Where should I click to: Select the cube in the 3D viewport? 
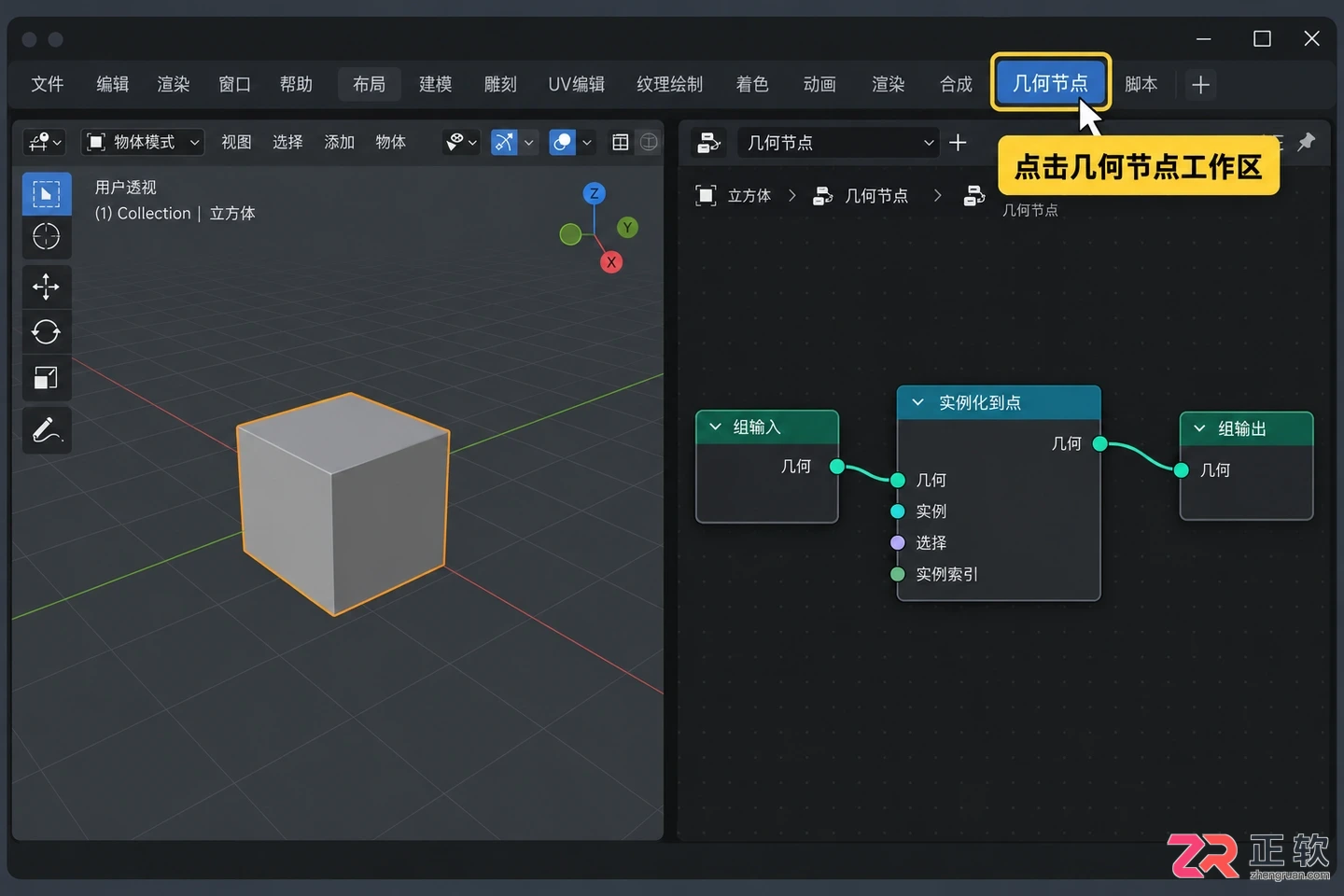point(343,504)
